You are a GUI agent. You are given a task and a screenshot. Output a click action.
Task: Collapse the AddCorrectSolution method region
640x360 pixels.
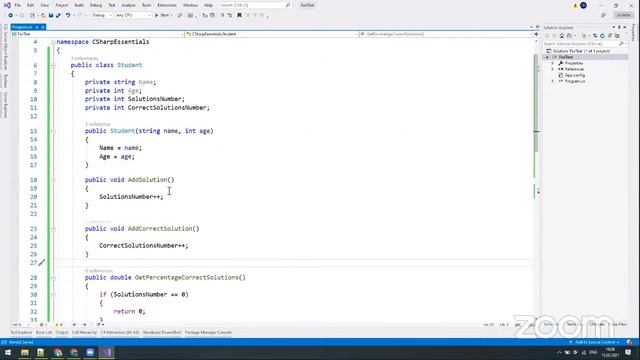(53, 229)
